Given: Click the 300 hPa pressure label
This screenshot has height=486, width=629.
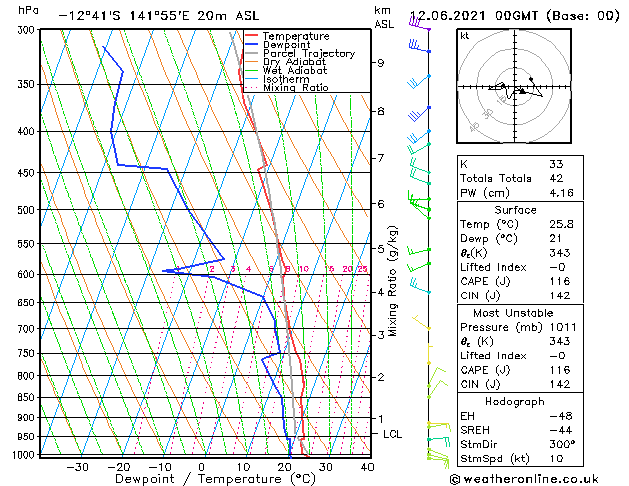Looking at the screenshot, I should point(28,30).
